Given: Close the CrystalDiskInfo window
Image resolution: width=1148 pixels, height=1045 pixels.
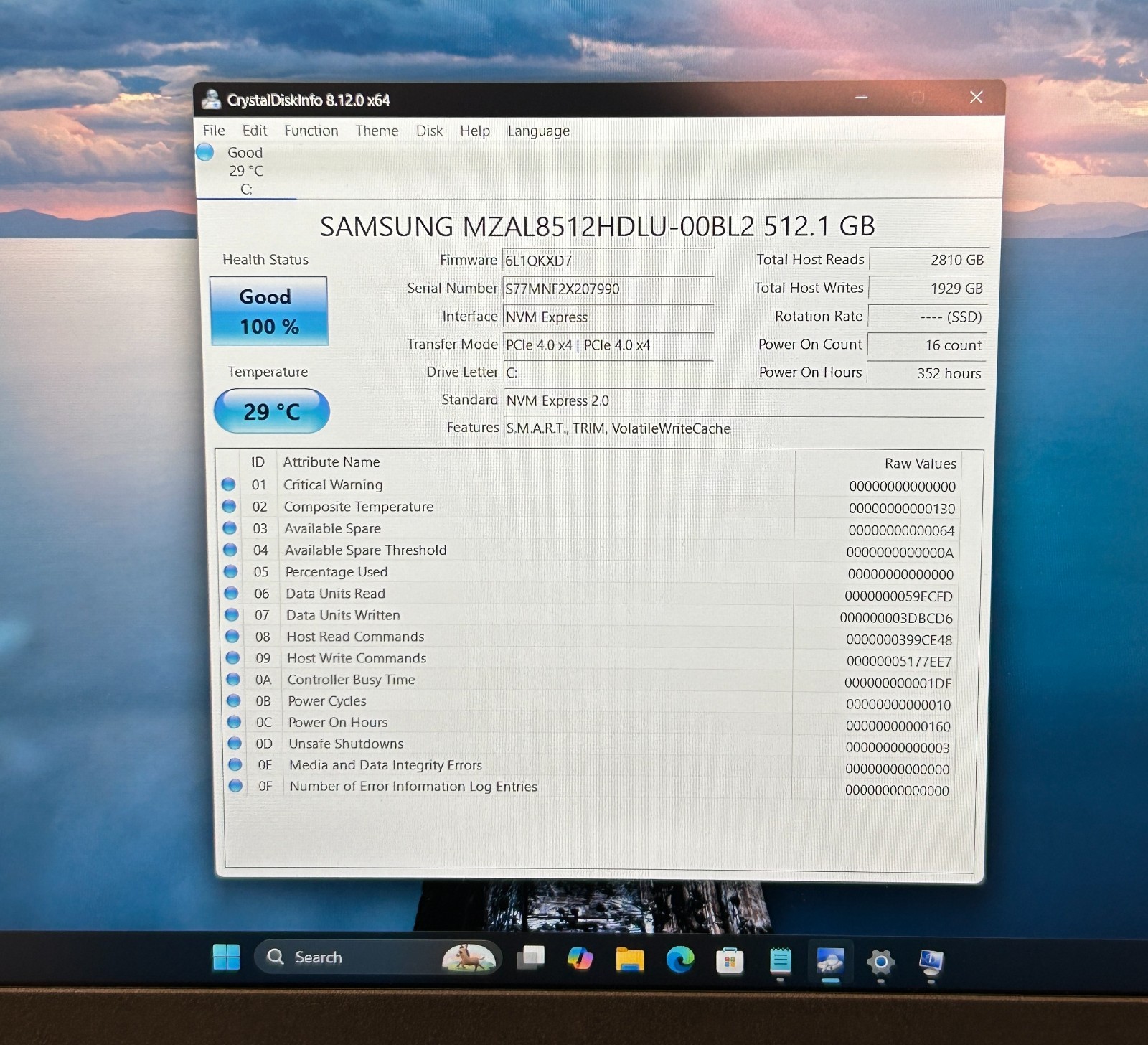Looking at the screenshot, I should (976, 97).
